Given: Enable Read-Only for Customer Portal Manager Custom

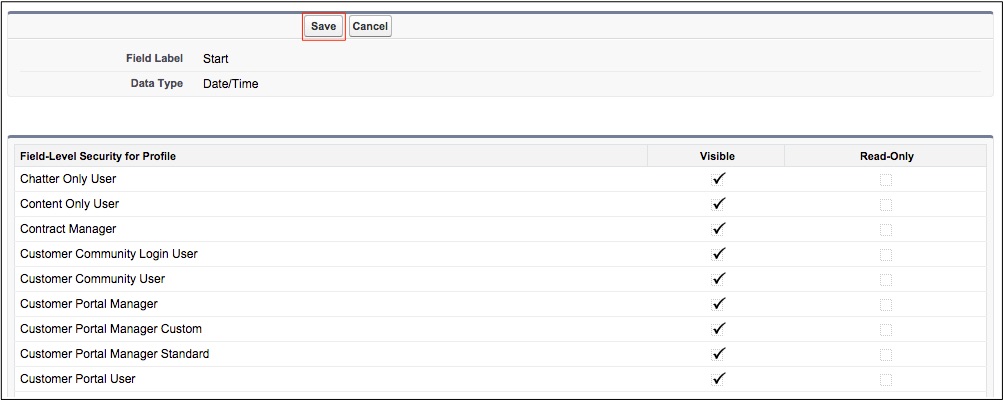Looking at the screenshot, I should click(886, 330).
